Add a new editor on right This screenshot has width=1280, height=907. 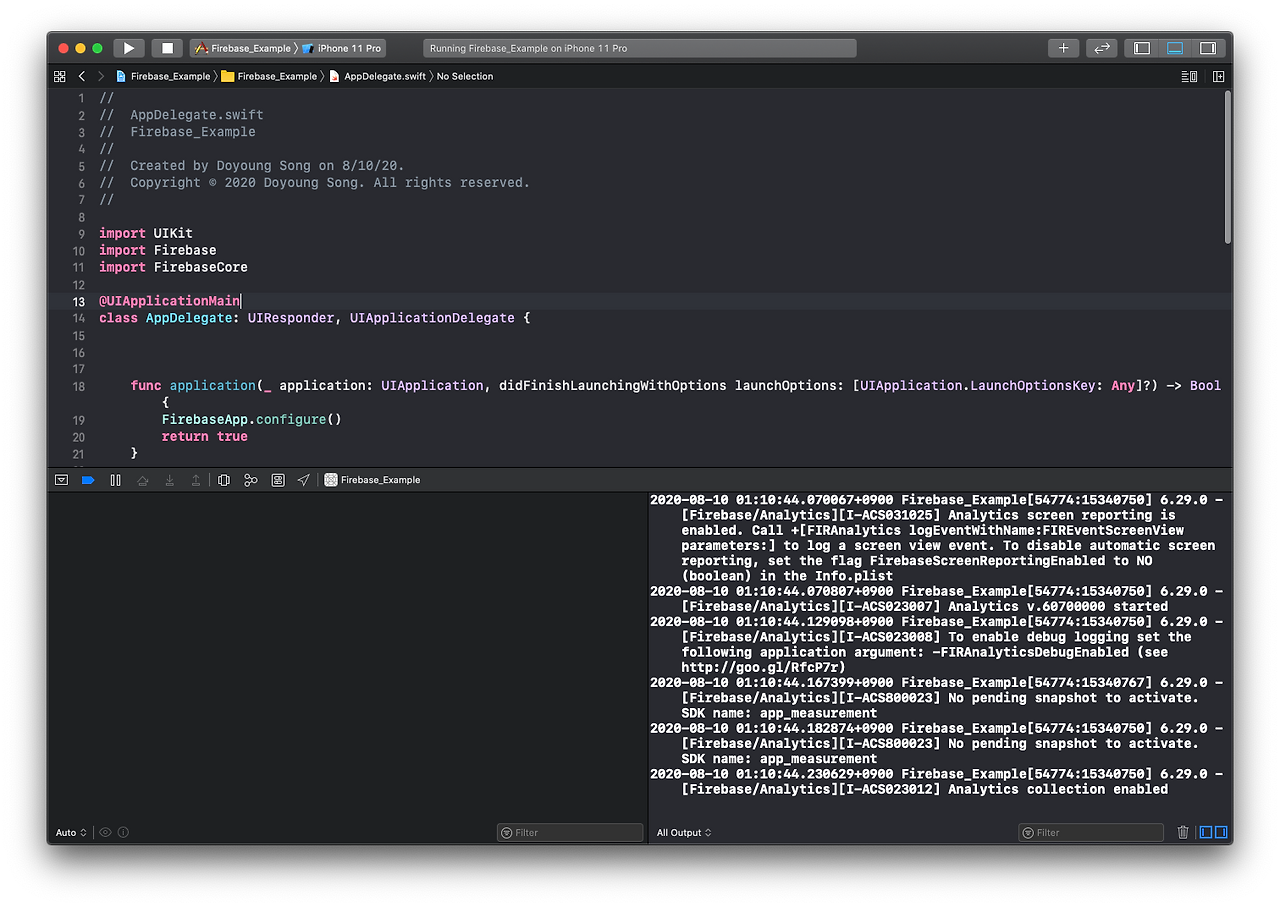1218,76
